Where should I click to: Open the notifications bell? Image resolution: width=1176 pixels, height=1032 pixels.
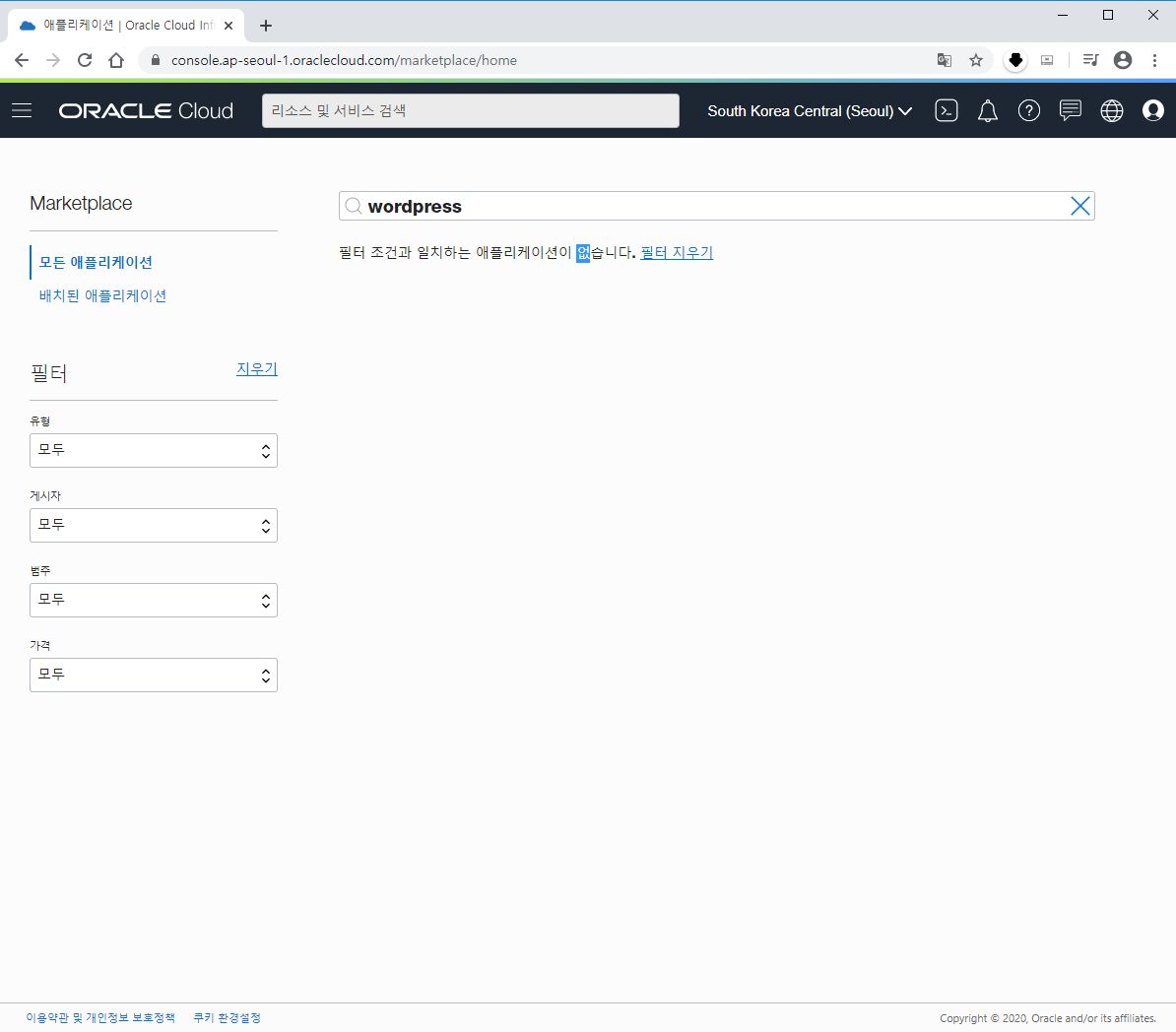pyautogui.click(x=988, y=111)
